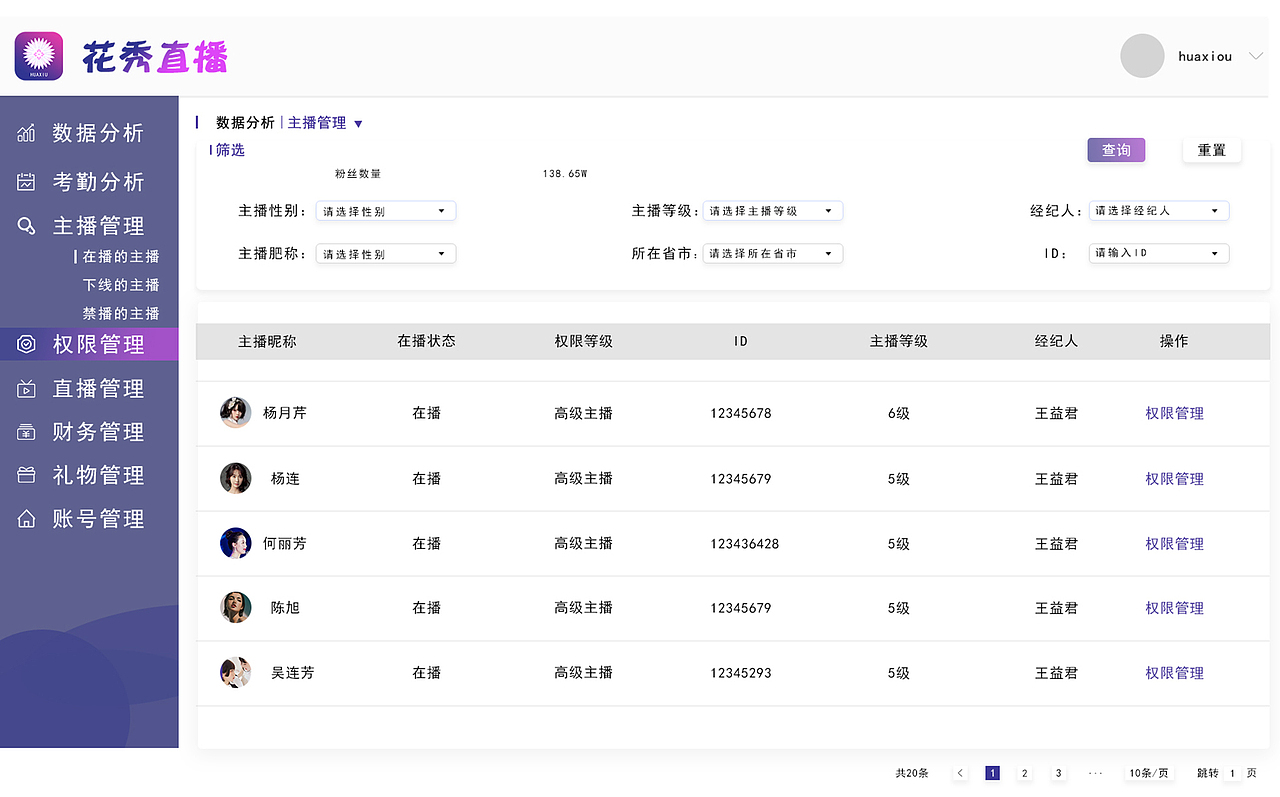This screenshot has width=1280, height=797.
Task: Go to page 2 in pagination
Action: [x=1024, y=773]
